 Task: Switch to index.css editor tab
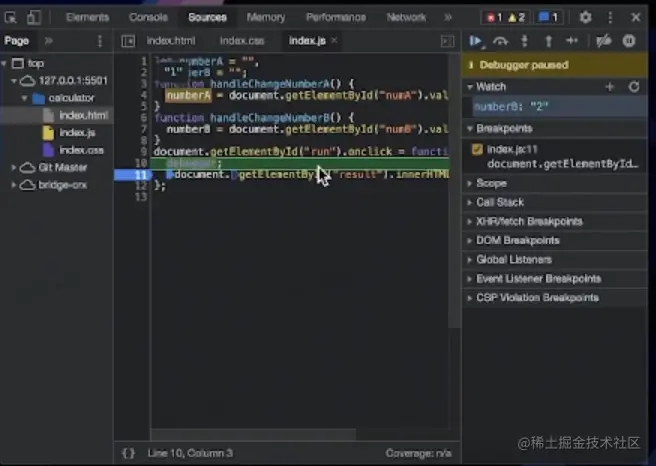pos(242,41)
